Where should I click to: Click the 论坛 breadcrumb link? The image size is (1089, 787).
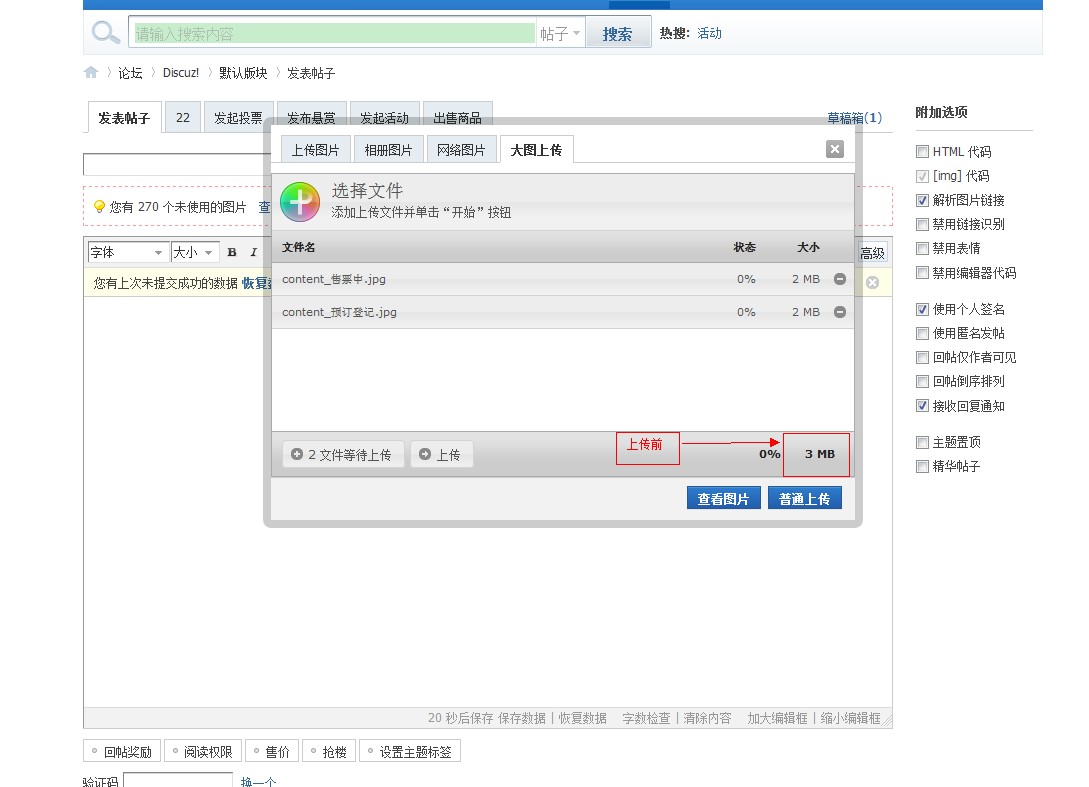[x=130, y=72]
